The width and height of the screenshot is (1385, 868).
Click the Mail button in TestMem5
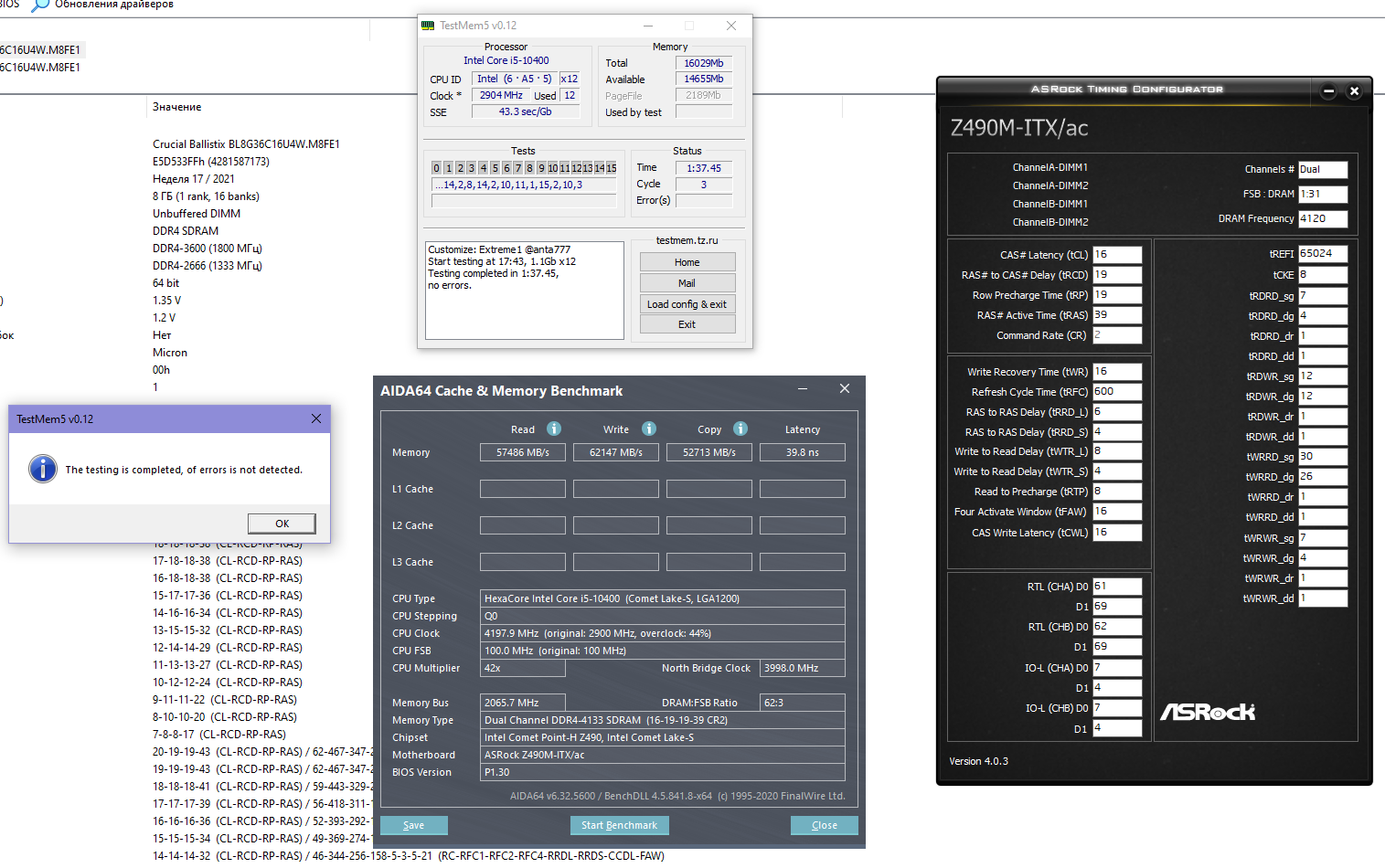(687, 283)
